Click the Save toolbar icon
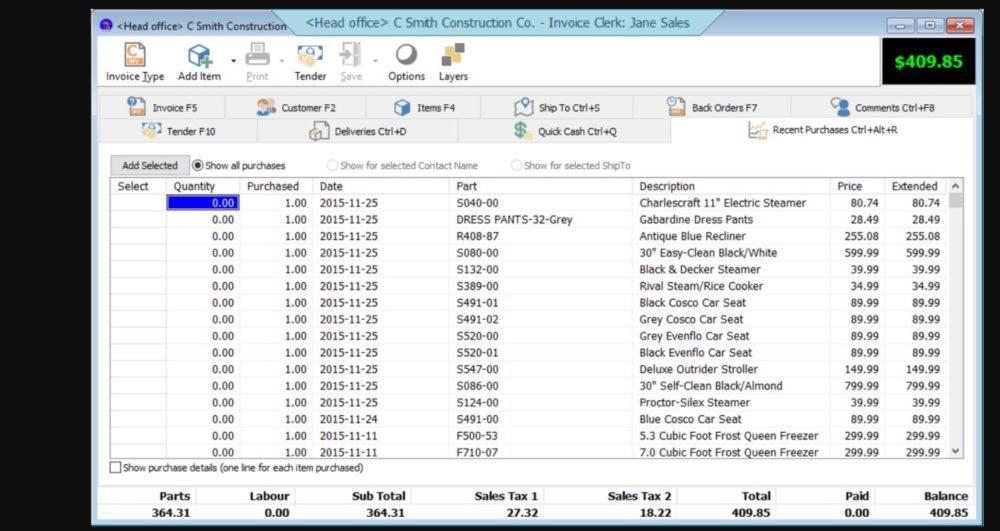 click(351, 56)
